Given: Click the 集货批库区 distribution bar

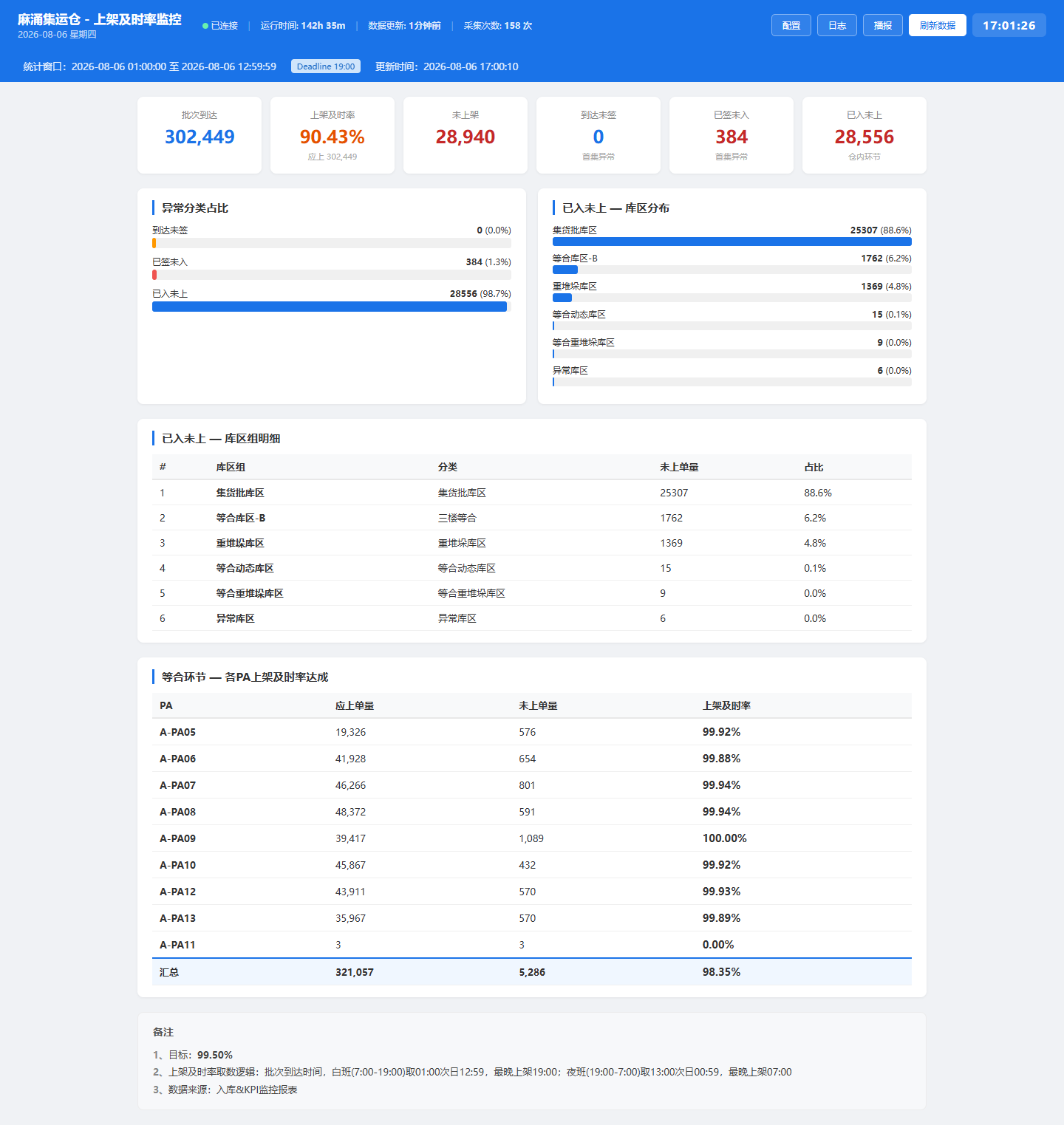Looking at the screenshot, I should [x=732, y=242].
